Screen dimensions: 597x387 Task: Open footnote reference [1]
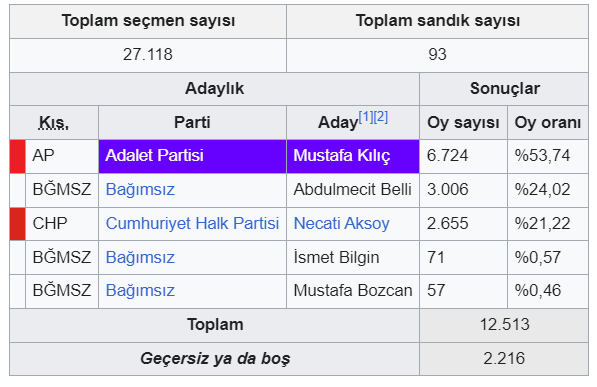pos(366,117)
